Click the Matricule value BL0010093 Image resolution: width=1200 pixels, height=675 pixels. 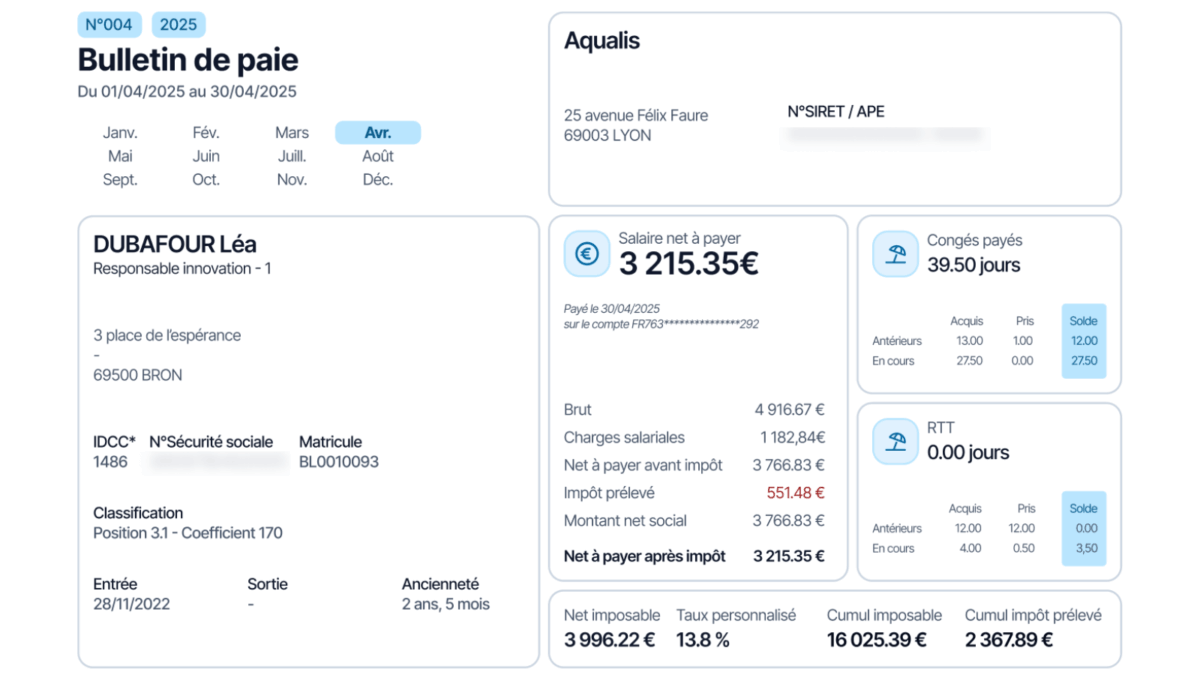[339, 462]
